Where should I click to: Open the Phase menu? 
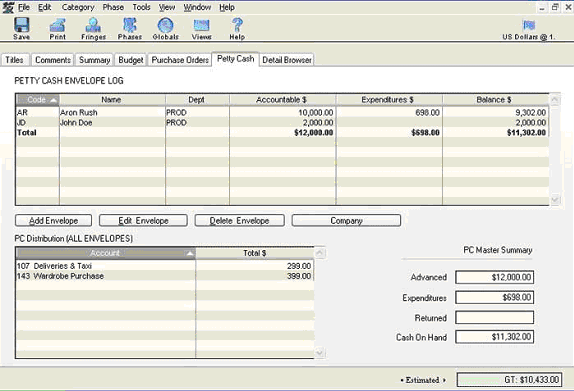[113, 7]
